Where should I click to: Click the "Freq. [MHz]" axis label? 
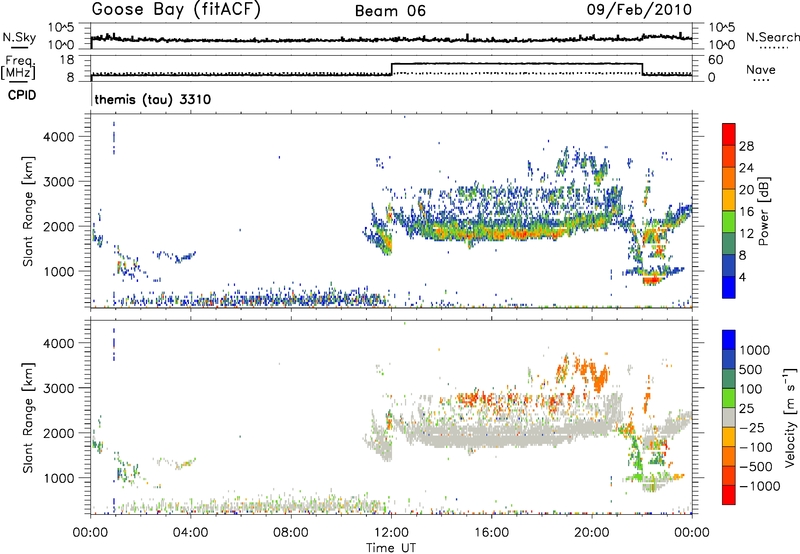click(x=18, y=67)
